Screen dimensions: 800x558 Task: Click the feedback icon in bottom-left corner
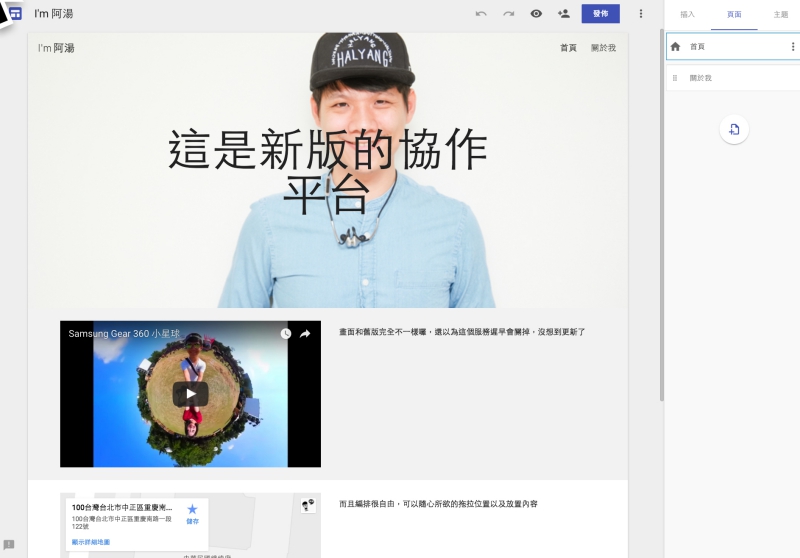tap(9, 544)
